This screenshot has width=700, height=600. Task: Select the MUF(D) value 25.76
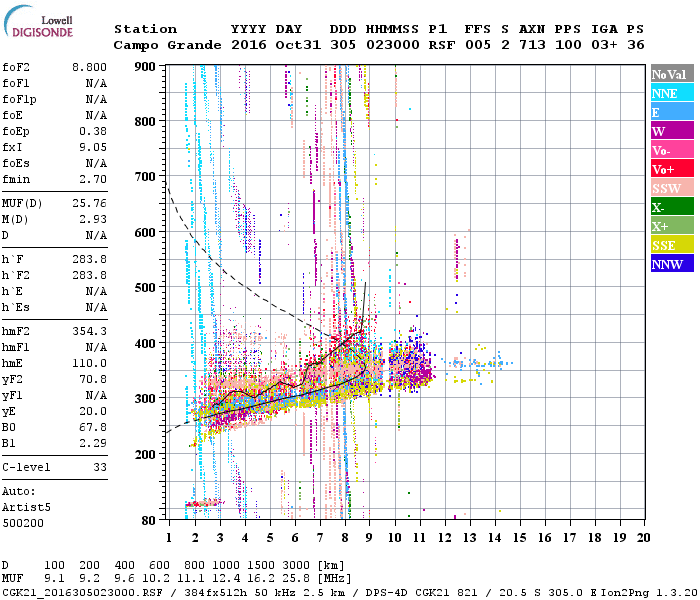[89, 204]
